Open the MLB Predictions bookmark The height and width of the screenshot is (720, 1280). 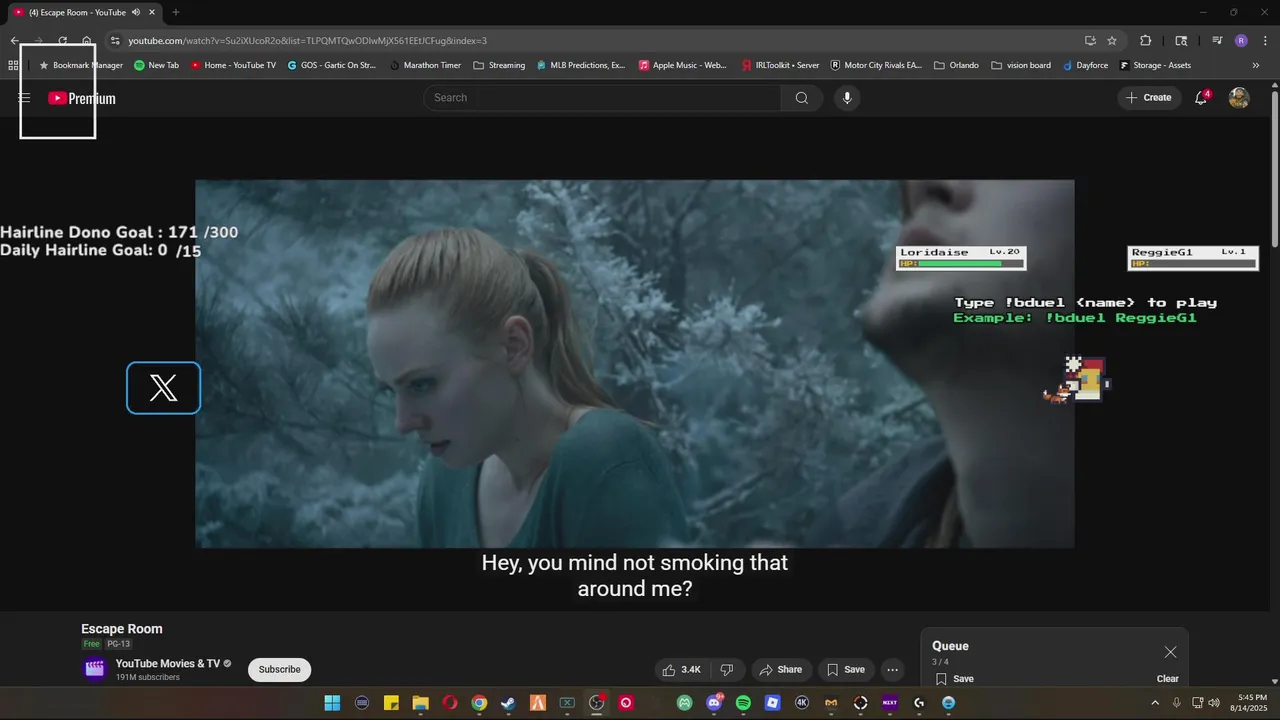(580, 65)
